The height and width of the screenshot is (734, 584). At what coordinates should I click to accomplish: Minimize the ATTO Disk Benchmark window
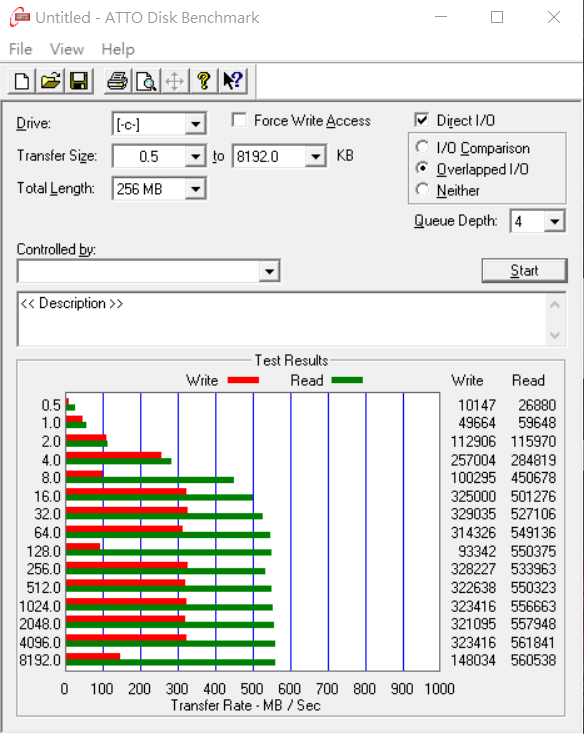441,17
